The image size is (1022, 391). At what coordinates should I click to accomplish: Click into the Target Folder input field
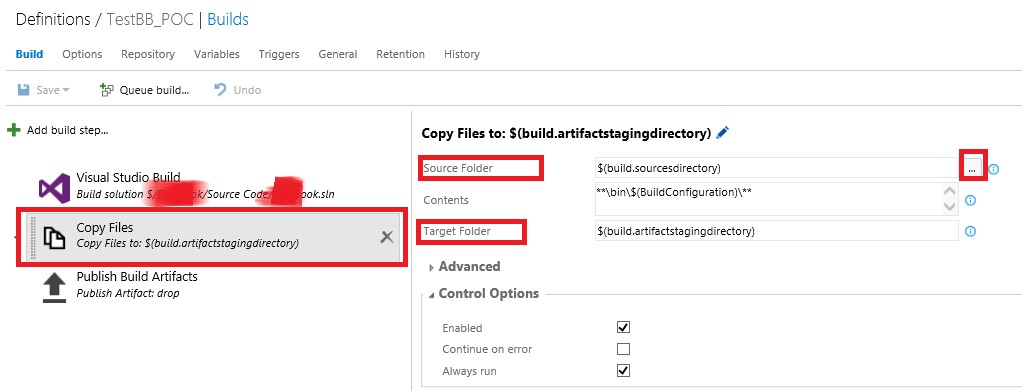click(776, 231)
